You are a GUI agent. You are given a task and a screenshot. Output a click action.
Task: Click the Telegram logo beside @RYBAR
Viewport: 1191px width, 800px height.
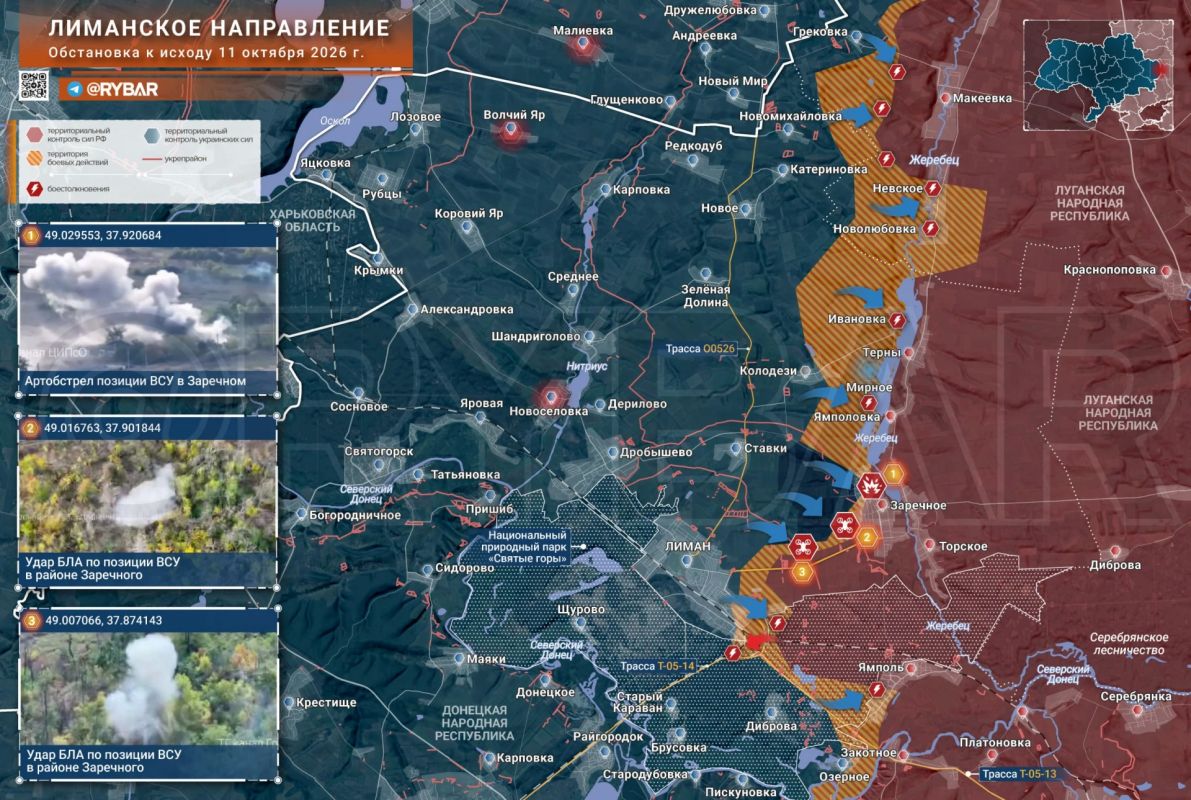tap(74, 90)
